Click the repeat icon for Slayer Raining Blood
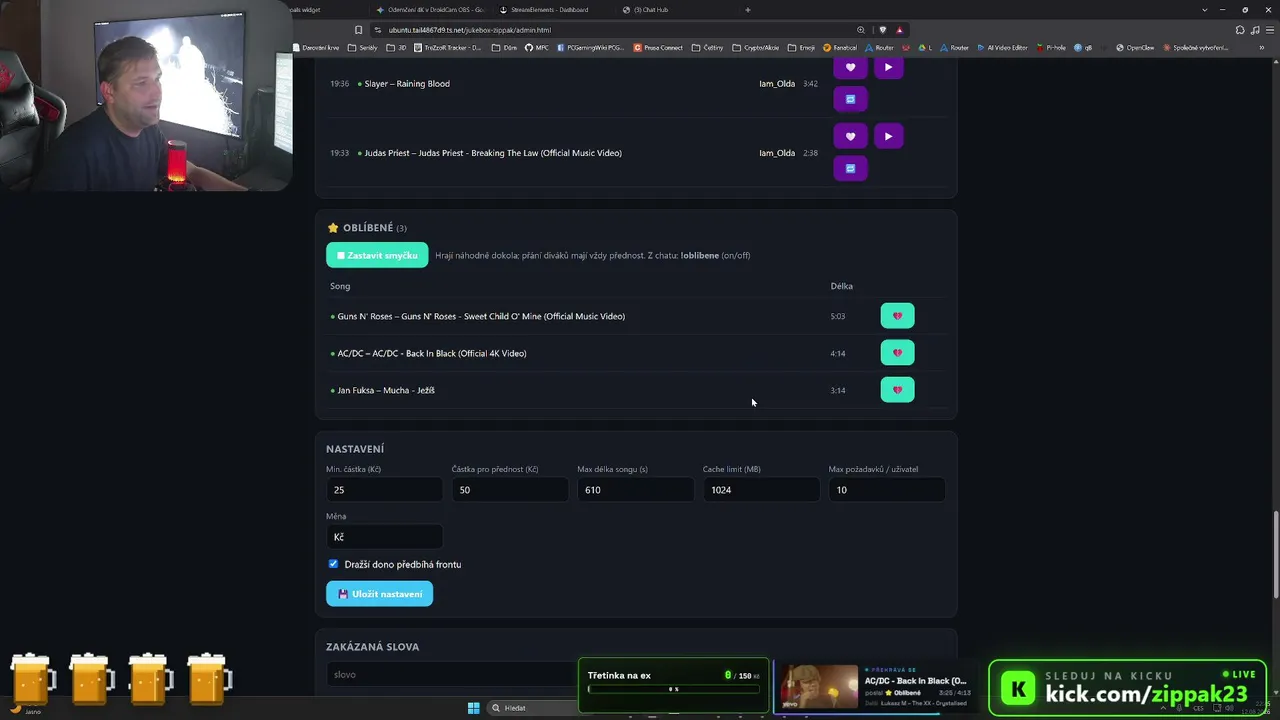Screen dimensions: 1280x720 pos(850,99)
